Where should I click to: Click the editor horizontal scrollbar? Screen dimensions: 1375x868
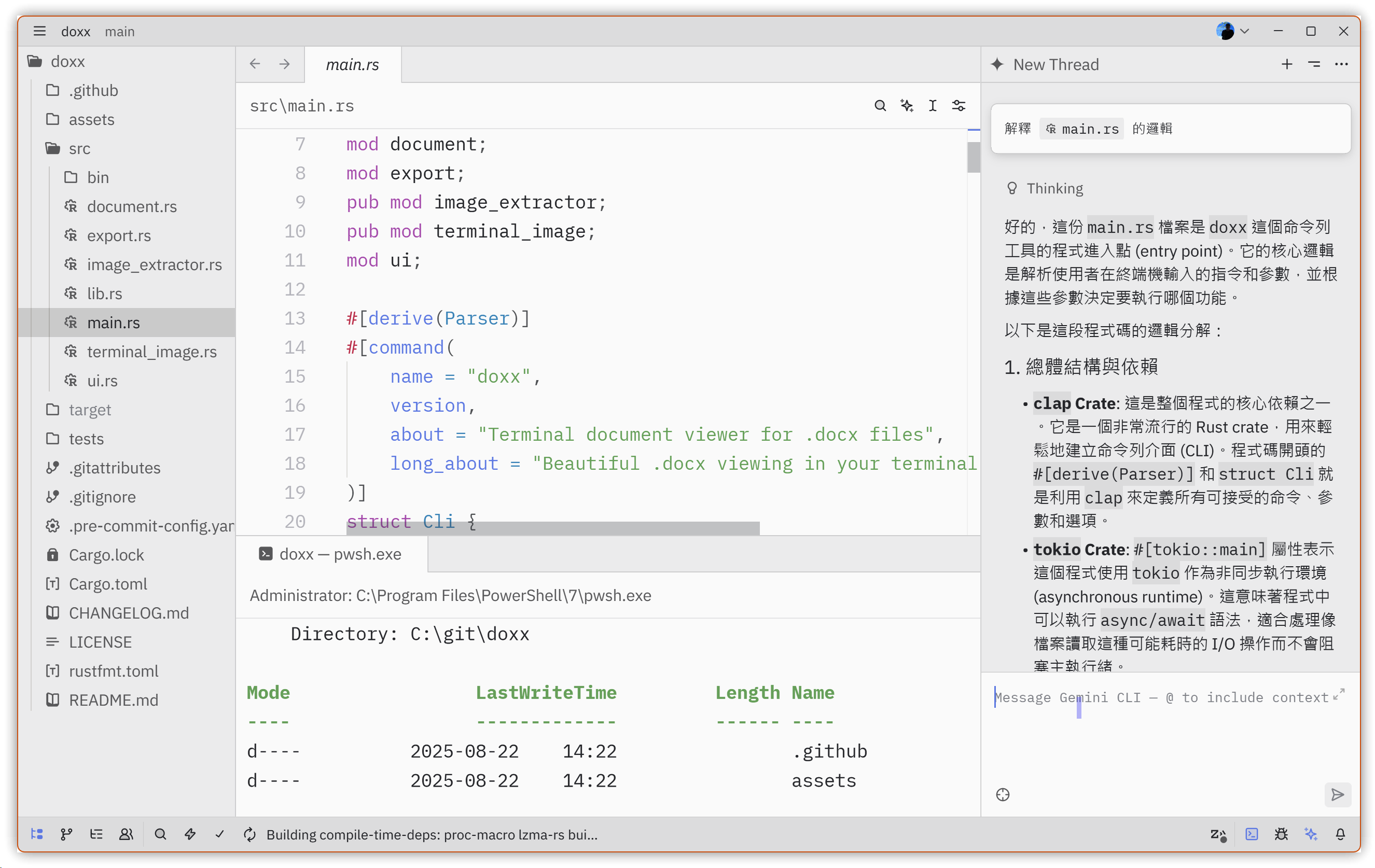click(x=552, y=528)
